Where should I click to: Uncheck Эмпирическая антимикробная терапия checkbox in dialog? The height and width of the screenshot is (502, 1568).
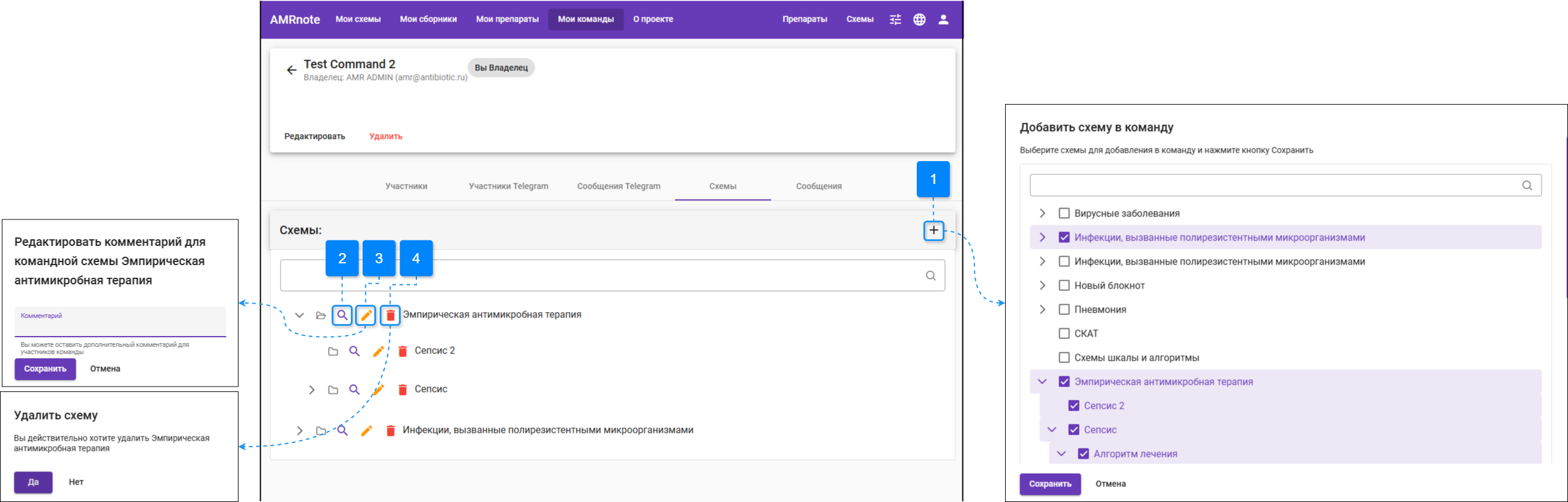pos(1064,381)
